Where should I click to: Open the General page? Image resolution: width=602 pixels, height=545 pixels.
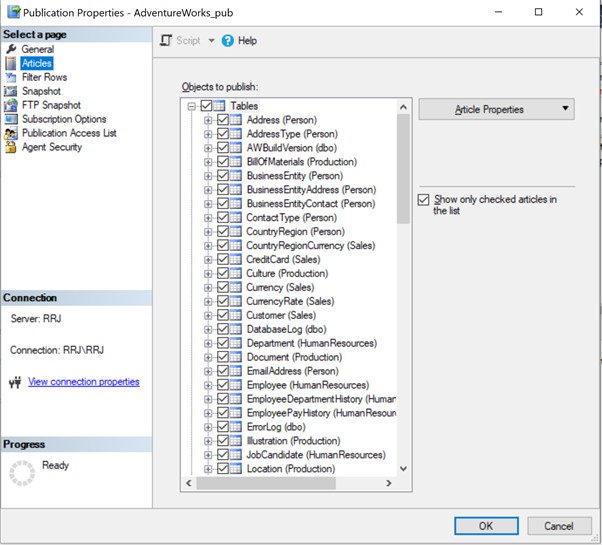point(38,49)
